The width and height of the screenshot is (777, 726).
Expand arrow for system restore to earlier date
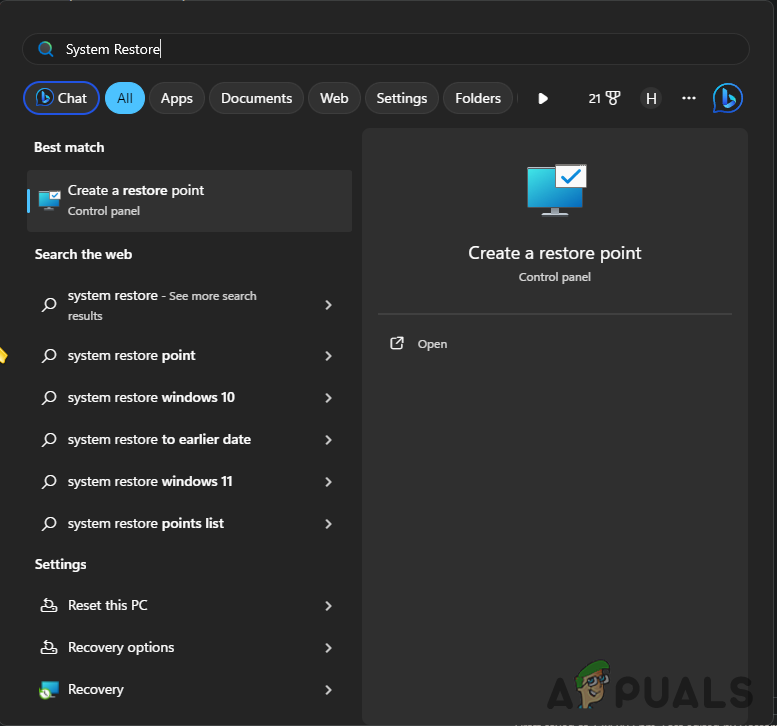tap(328, 440)
